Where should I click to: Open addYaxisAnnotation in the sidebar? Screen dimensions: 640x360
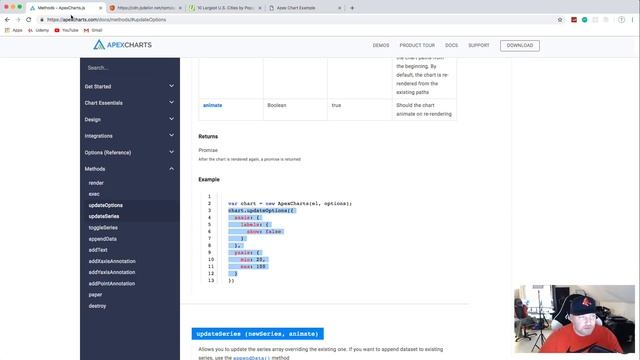point(112,272)
